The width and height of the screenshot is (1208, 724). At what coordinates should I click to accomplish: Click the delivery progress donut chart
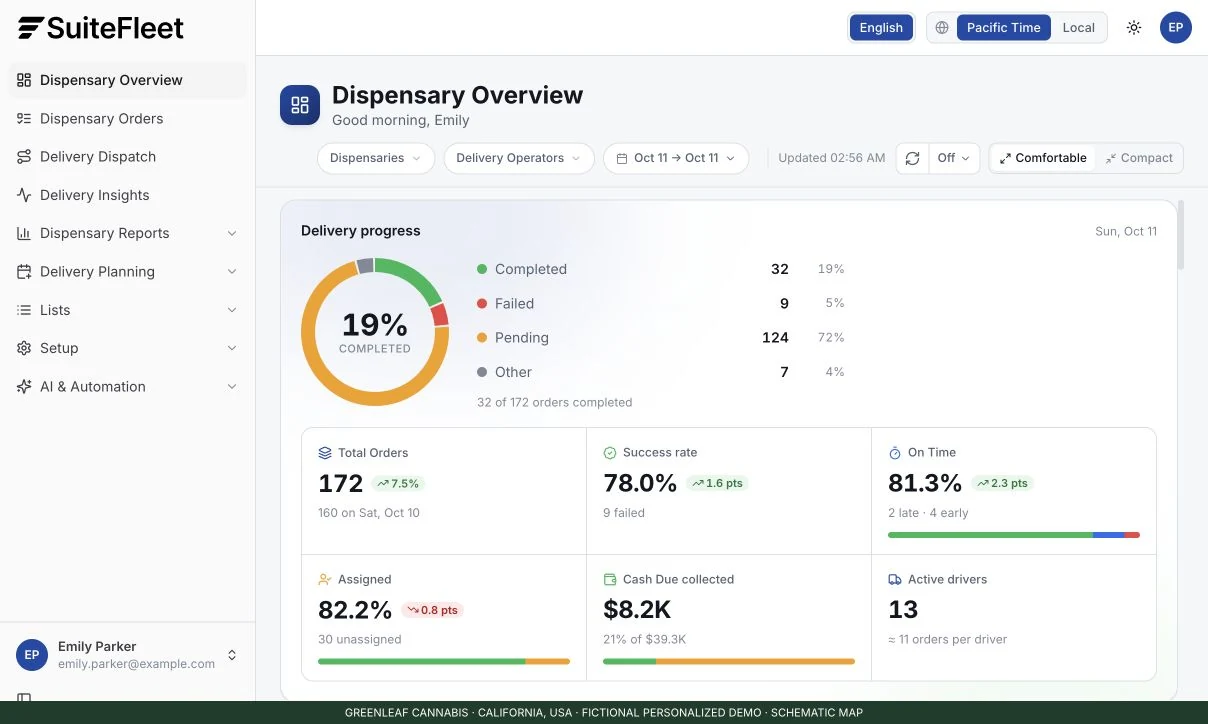pyautogui.click(x=375, y=332)
